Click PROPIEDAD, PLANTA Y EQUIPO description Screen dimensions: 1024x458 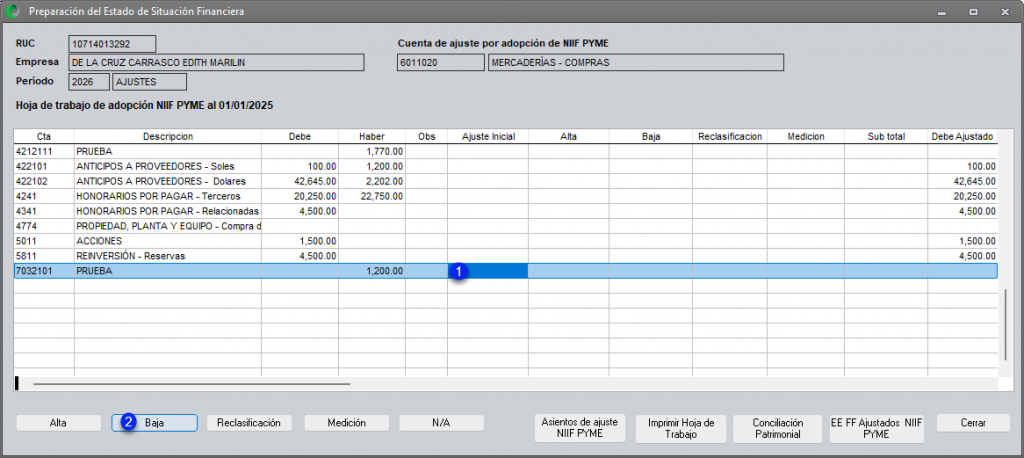[168, 226]
